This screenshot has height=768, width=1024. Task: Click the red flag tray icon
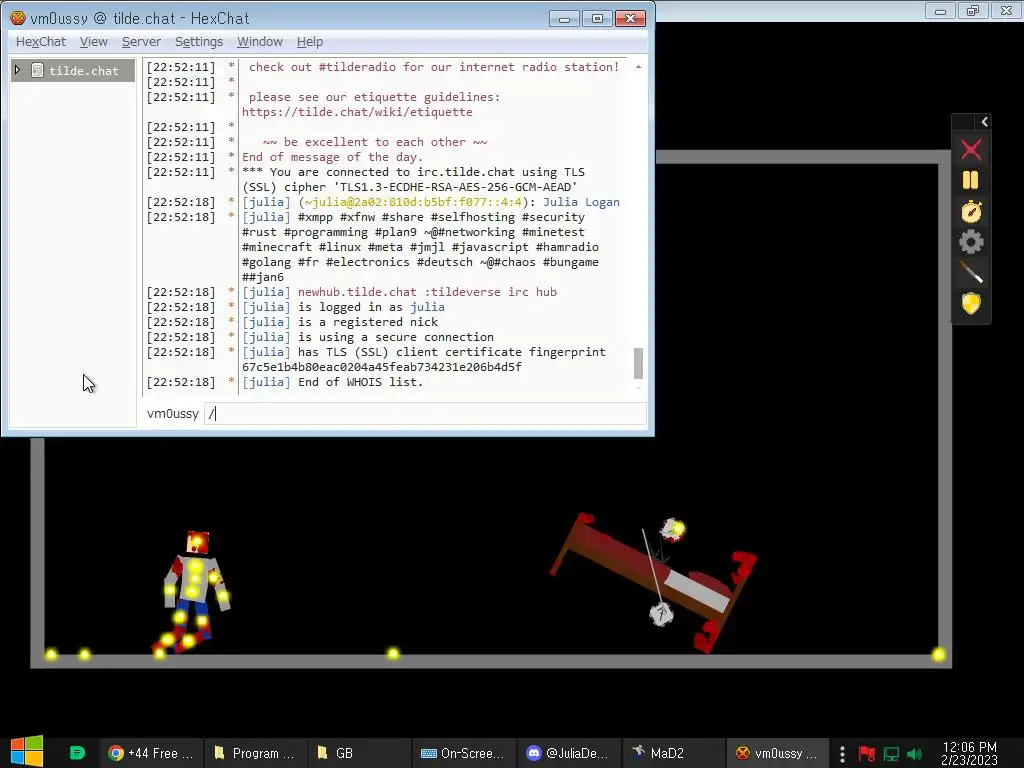coord(867,754)
